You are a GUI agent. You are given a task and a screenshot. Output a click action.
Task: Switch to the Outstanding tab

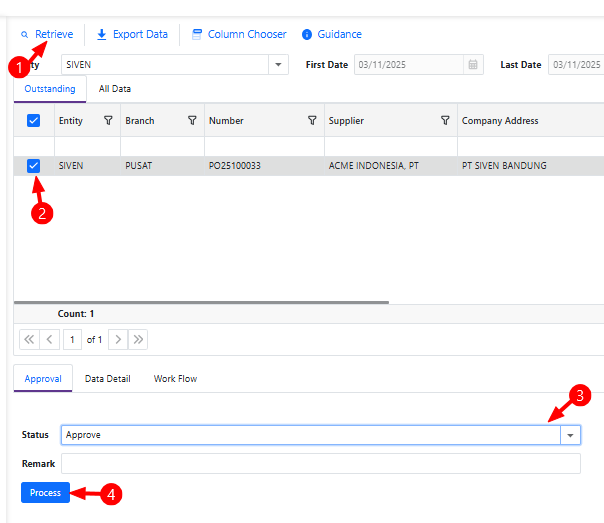pyautogui.click(x=50, y=89)
